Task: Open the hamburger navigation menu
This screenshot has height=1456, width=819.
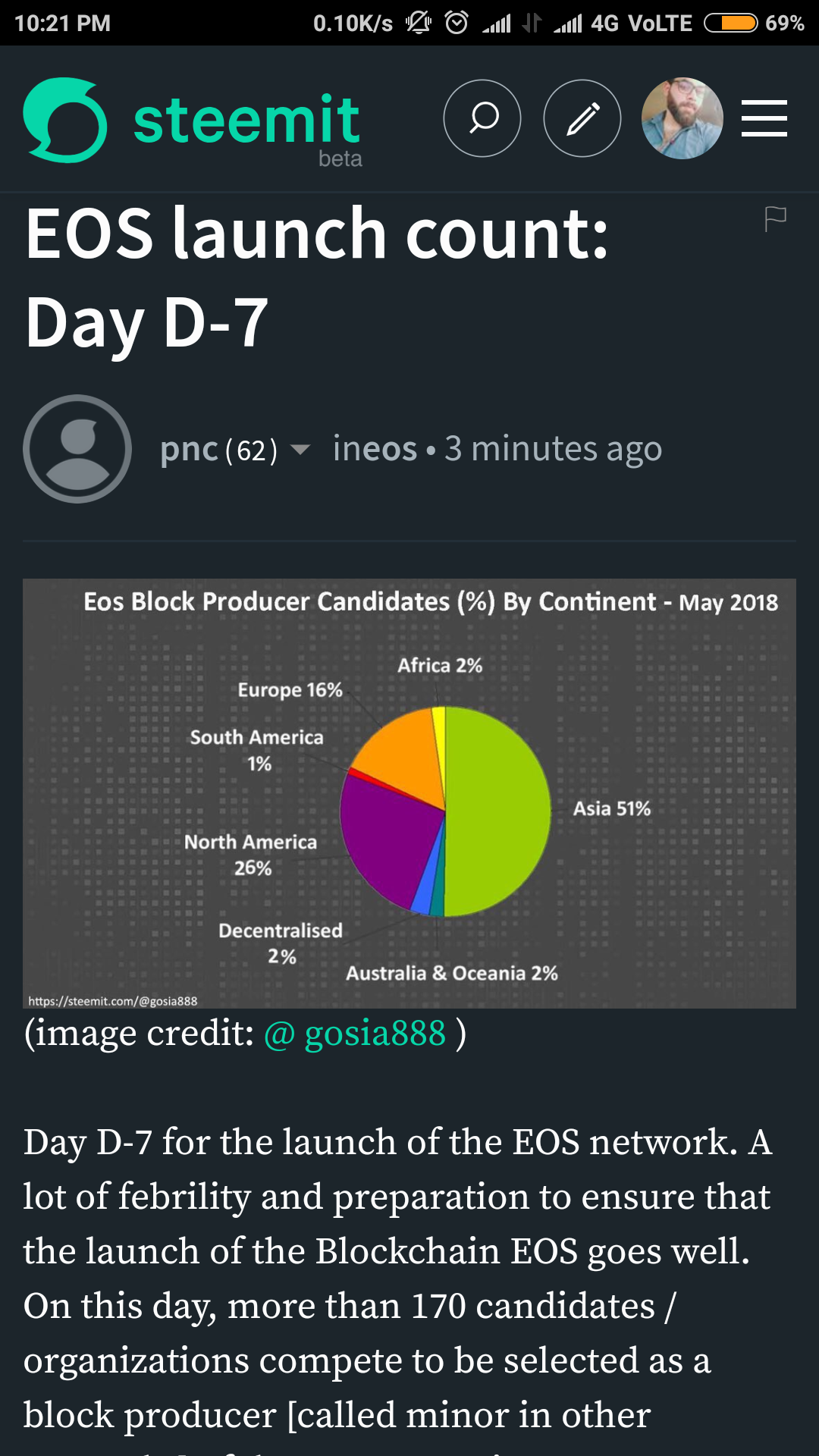Action: (x=764, y=118)
